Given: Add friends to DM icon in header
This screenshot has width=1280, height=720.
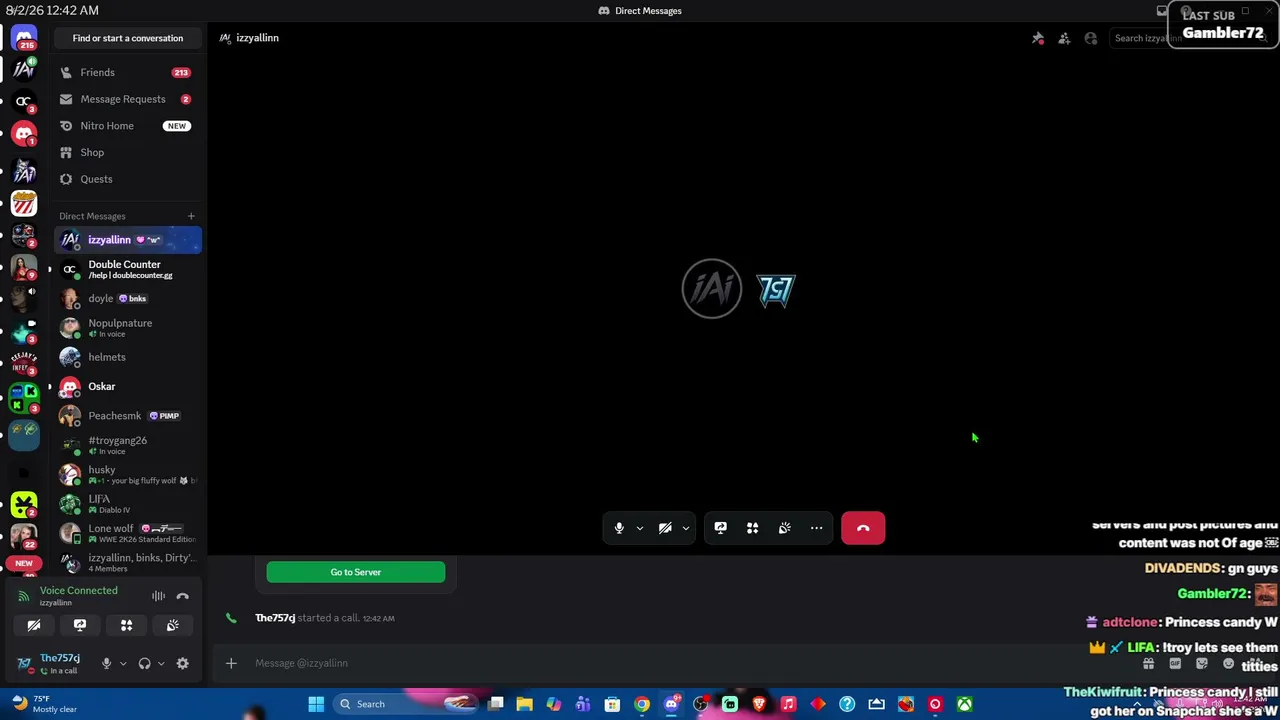Looking at the screenshot, I should click(x=1064, y=38).
